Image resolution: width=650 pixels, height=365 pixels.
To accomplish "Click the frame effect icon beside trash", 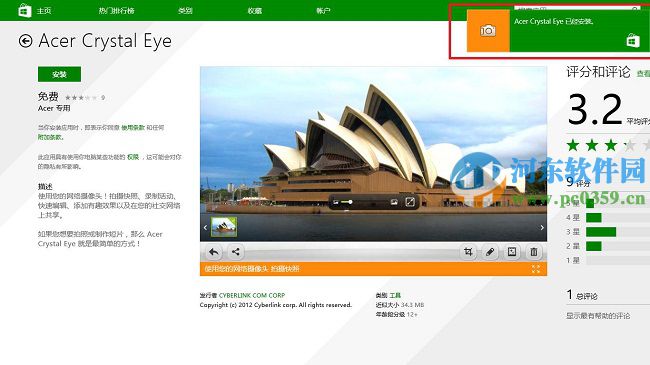I will (x=512, y=252).
